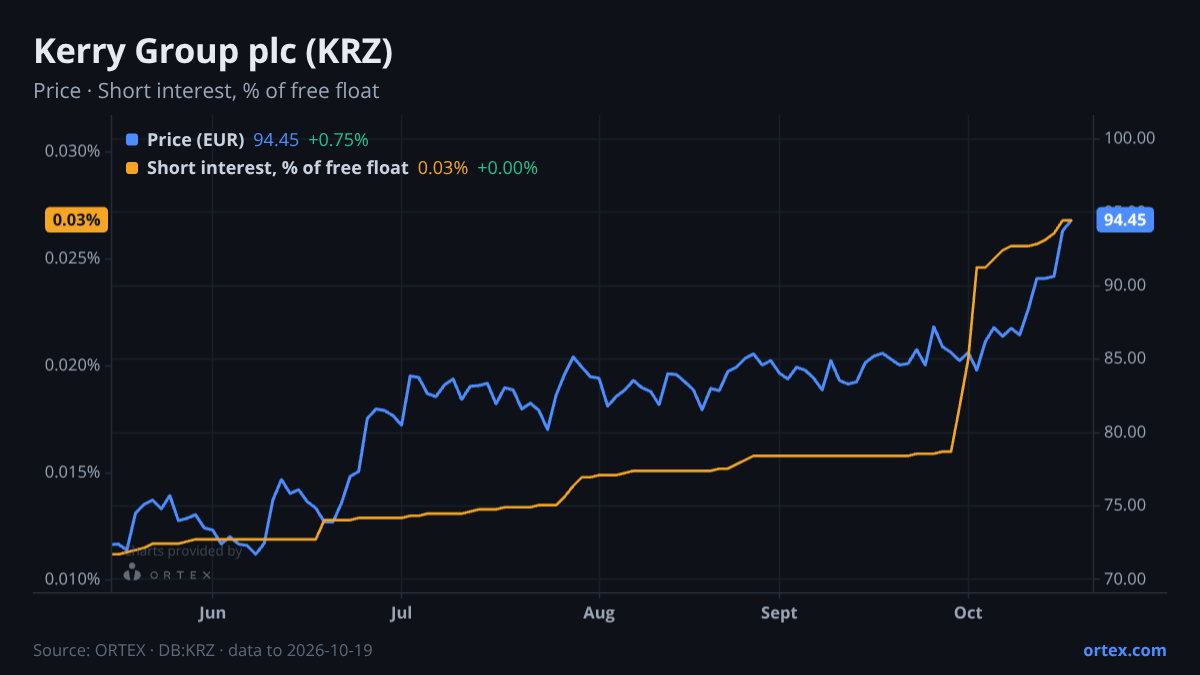
Task: Click the 75.00 right axis label
Action: 1125,505
